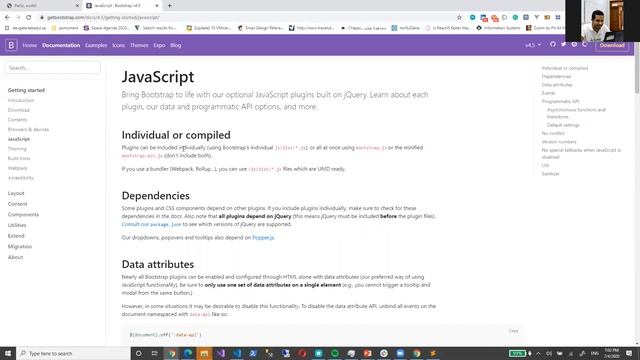The image size is (640, 360).
Task: Open the Open Collective icon in navbar
Action: [584, 44]
